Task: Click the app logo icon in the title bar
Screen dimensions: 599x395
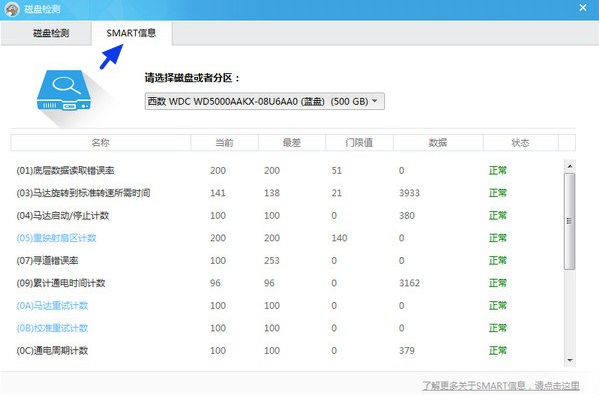Action: click(x=12, y=9)
